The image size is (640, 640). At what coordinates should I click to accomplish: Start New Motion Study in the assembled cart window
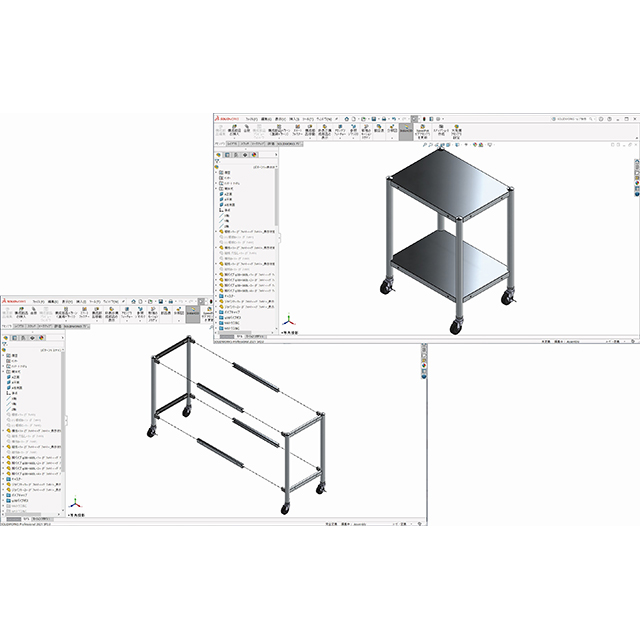[366, 131]
